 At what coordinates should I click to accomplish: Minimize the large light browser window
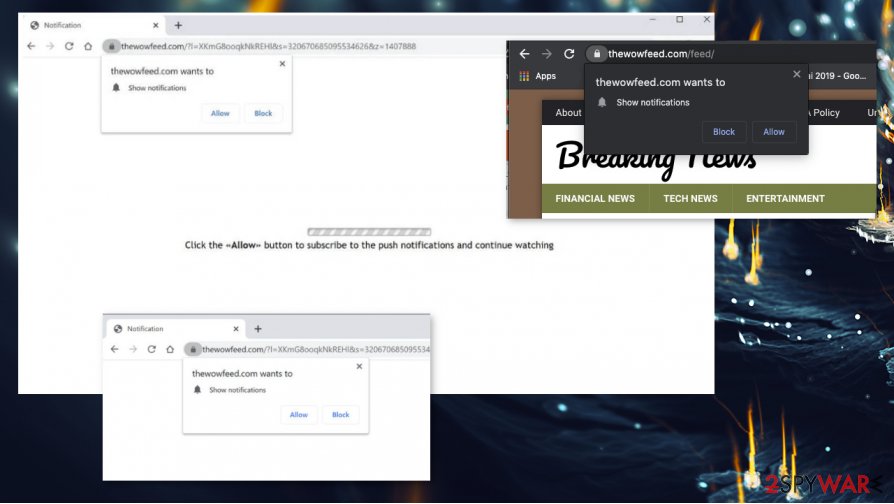[653, 19]
